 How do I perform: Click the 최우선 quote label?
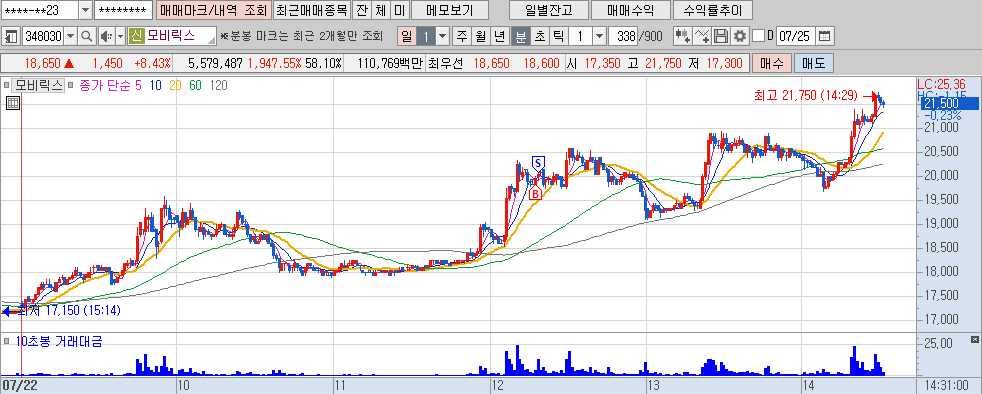click(445, 63)
